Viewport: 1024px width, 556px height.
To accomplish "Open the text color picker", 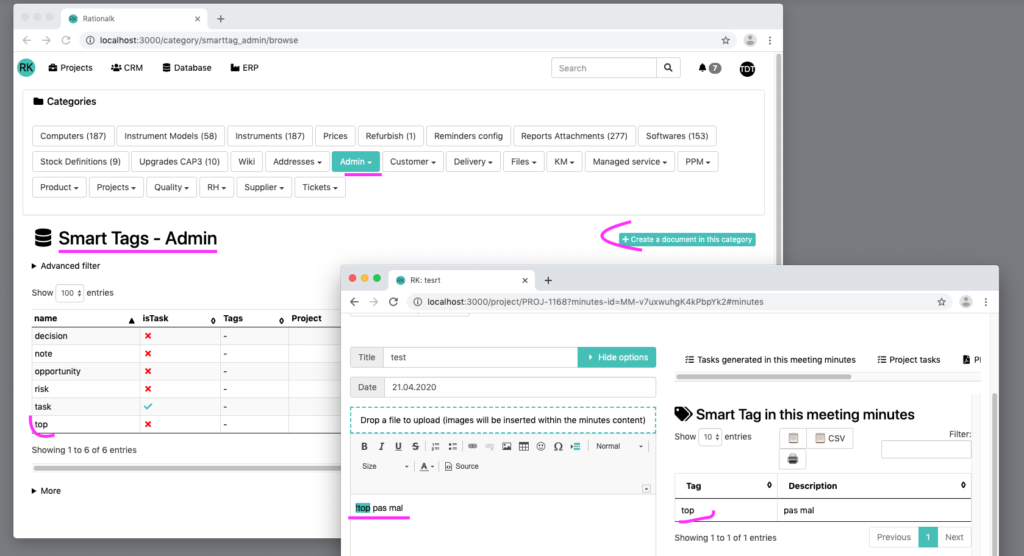I will (427, 466).
